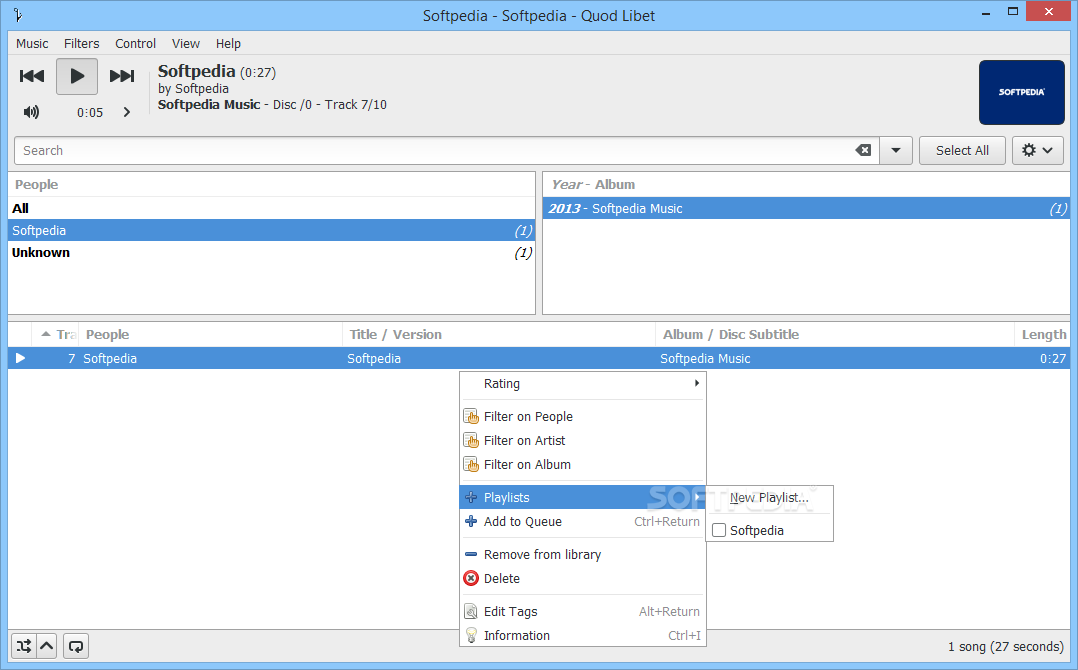Choose Edit Tags
This screenshot has height=670, width=1078.
tap(582, 612)
